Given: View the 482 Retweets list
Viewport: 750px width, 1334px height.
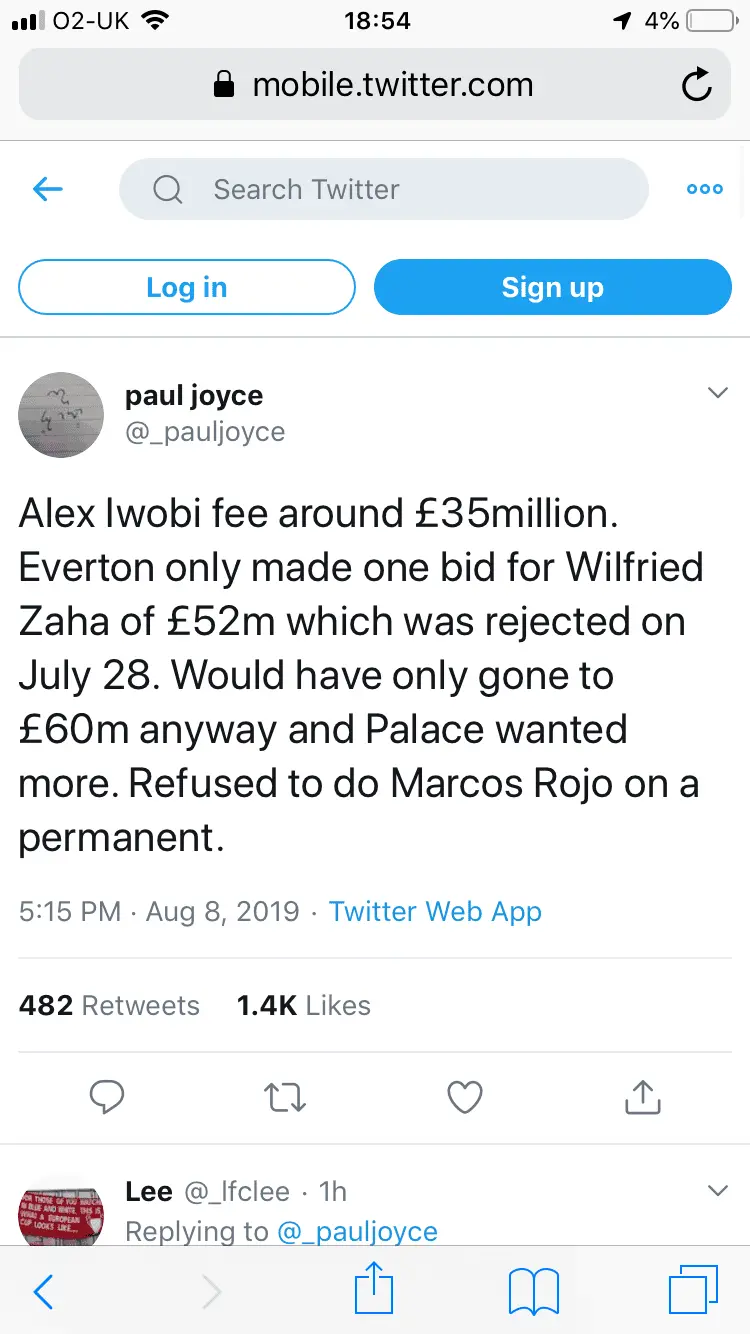Looking at the screenshot, I should 109,1006.
